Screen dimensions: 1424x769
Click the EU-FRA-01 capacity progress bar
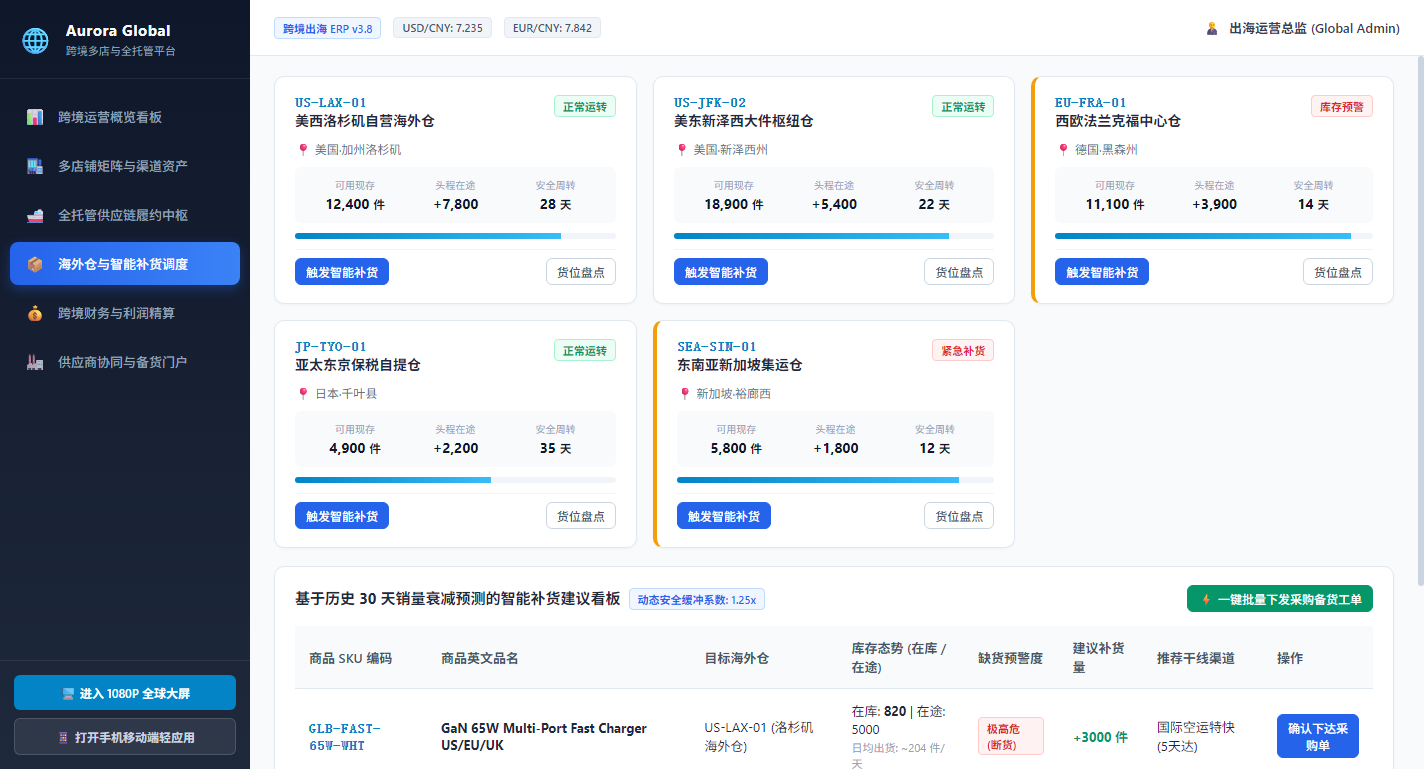pyautogui.click(x=1214, y=236)
